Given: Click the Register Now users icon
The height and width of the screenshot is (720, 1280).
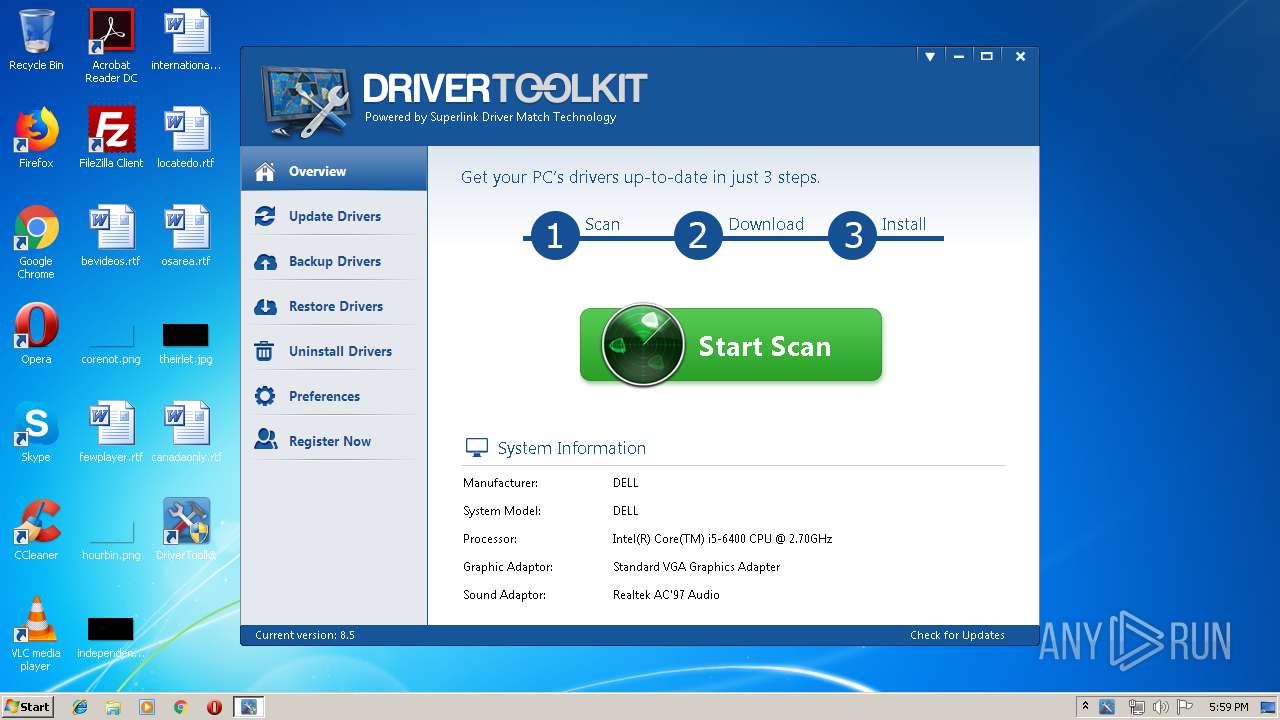Looking at the screenshot, I should [265, 440].
